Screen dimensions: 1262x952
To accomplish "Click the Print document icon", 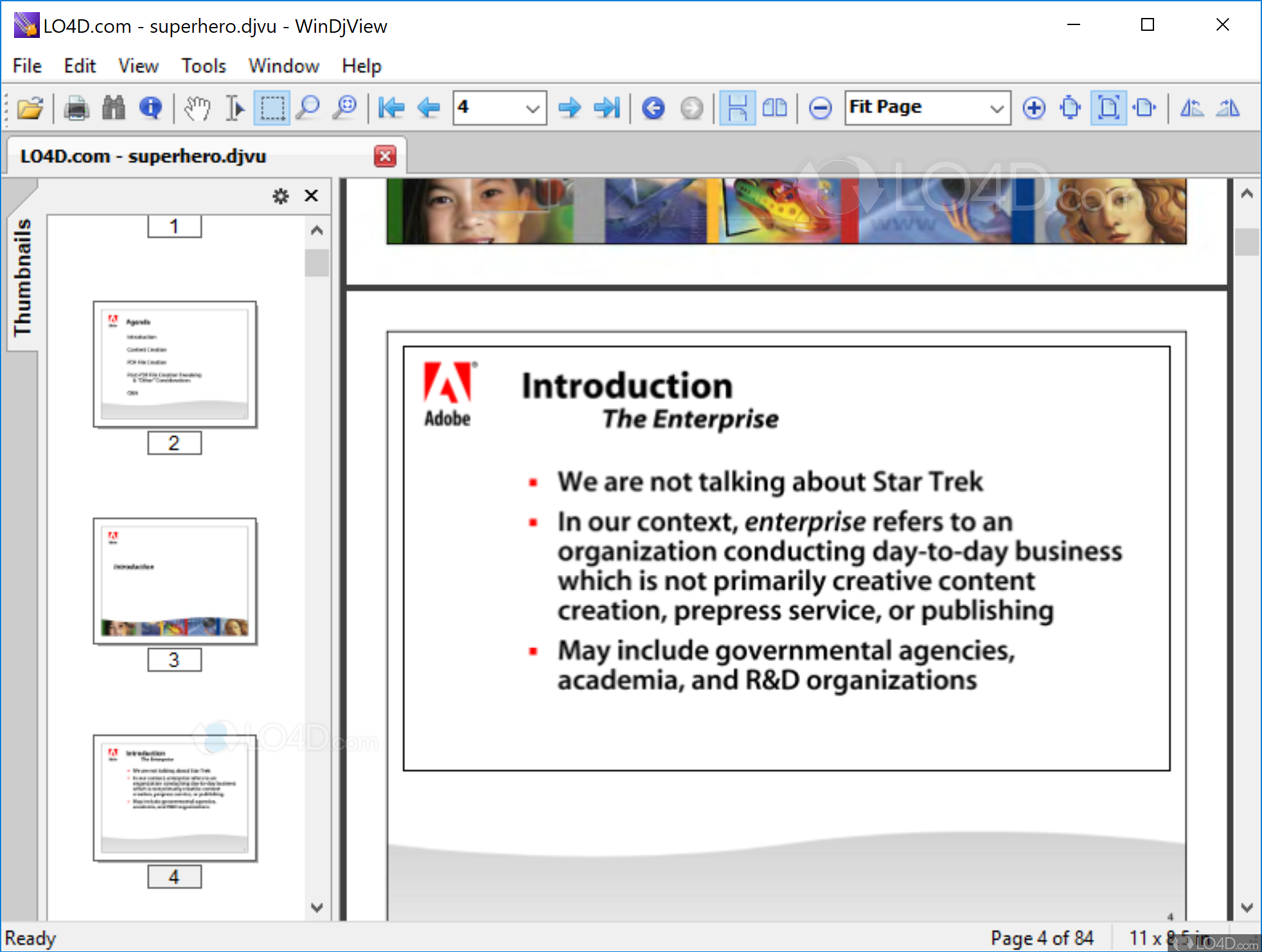I will pos(76,108).
